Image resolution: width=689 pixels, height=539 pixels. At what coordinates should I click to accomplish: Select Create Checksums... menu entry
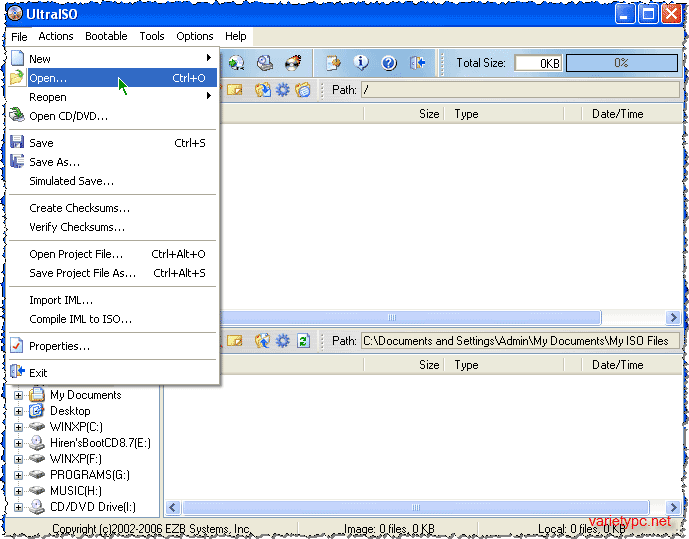click(x=113, y=208)
